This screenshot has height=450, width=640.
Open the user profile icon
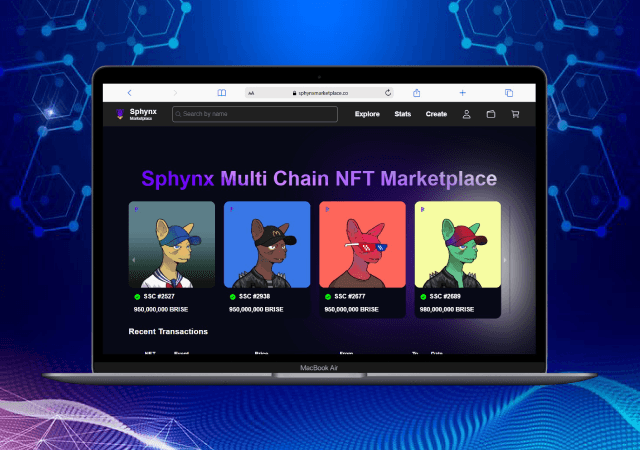point(467,114)
